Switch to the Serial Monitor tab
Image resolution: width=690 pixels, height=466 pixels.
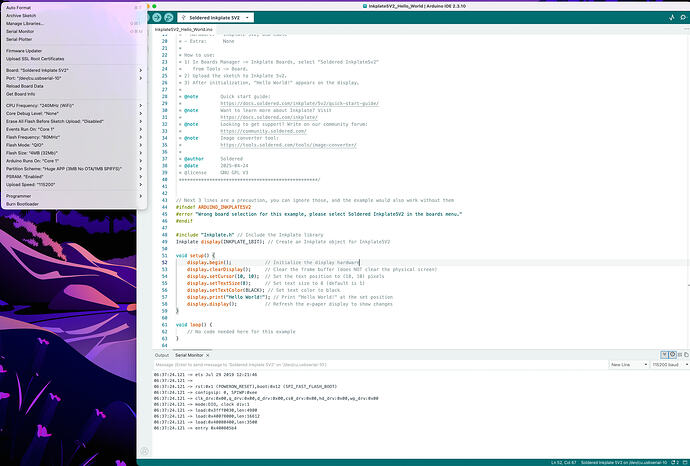189,355
